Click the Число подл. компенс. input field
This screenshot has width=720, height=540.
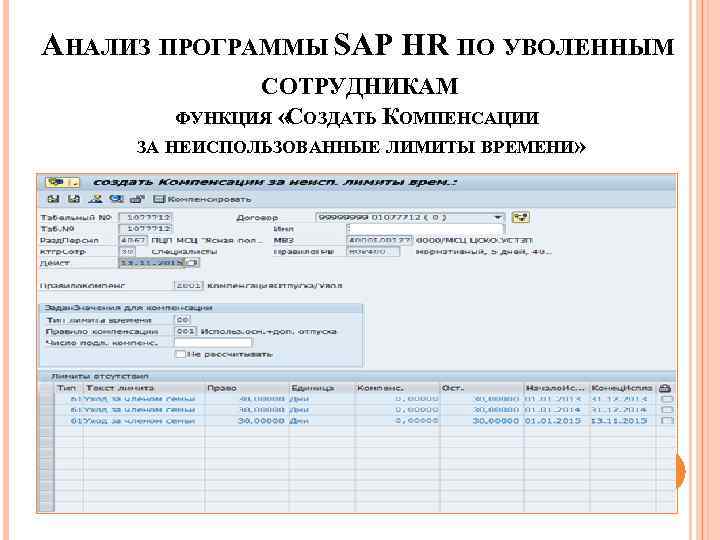point(213,343)
